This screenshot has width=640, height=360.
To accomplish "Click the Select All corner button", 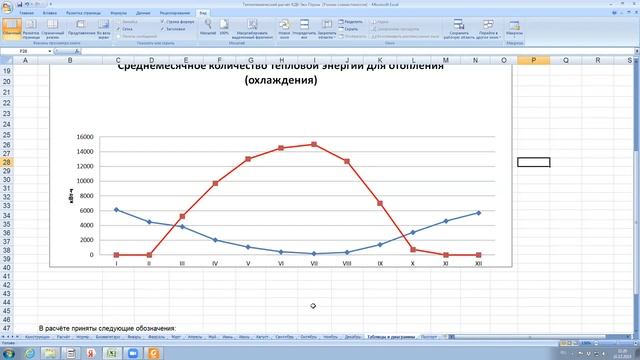I will 7,60.
